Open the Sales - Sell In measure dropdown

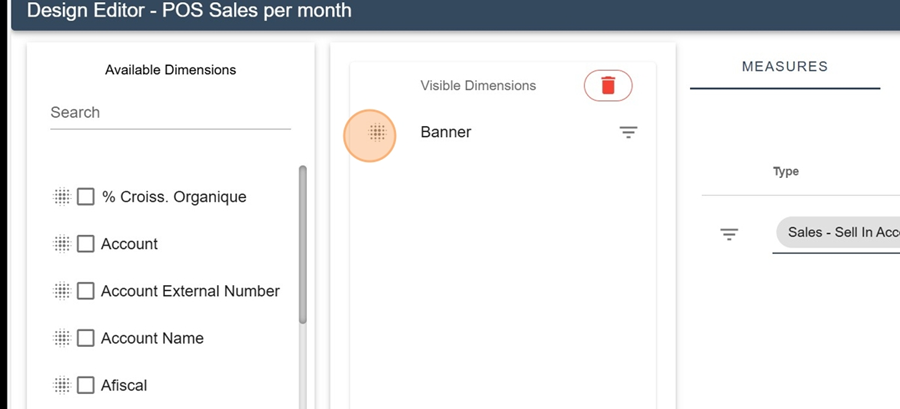838,232
